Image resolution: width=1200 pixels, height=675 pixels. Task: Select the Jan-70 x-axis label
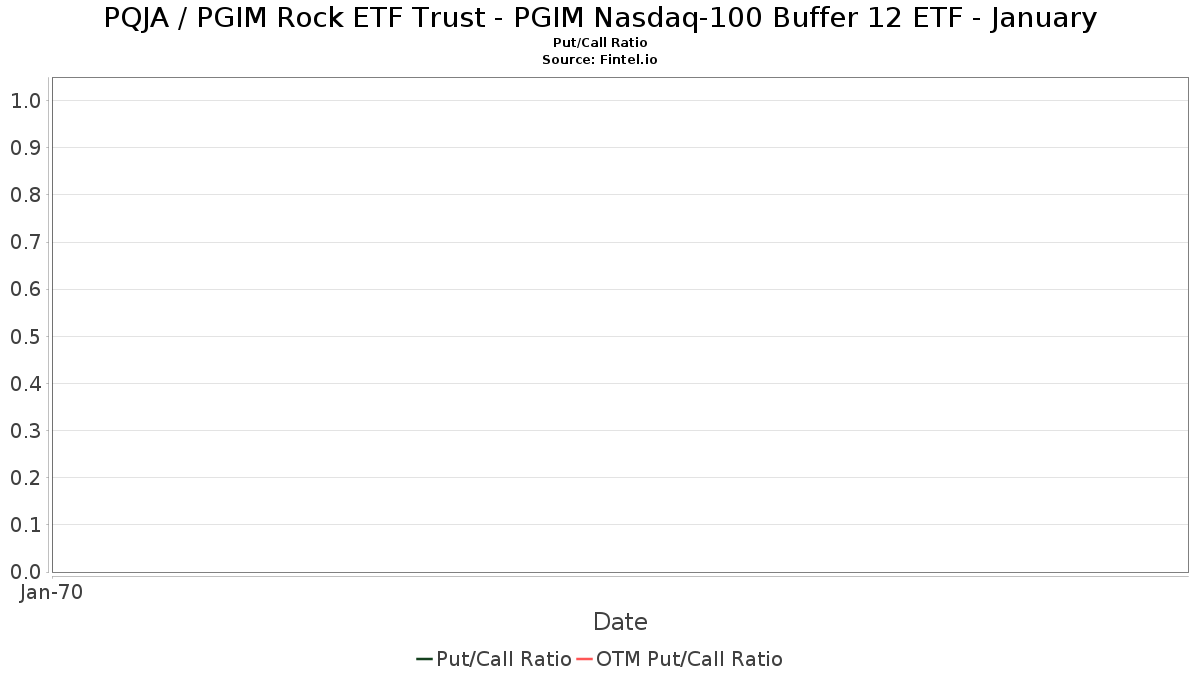(51, 592)
